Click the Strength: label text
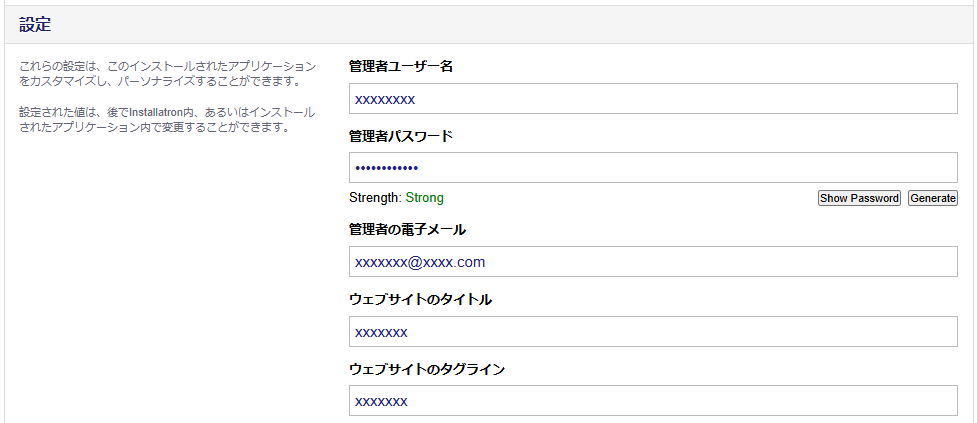 pos(376,198)
